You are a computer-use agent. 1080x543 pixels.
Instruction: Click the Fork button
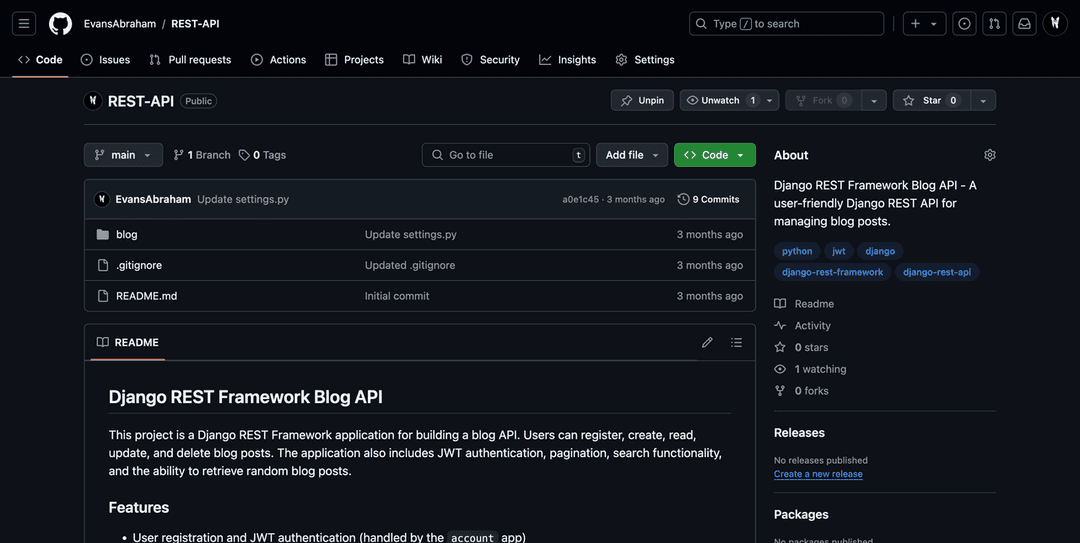tap(823, 100)
